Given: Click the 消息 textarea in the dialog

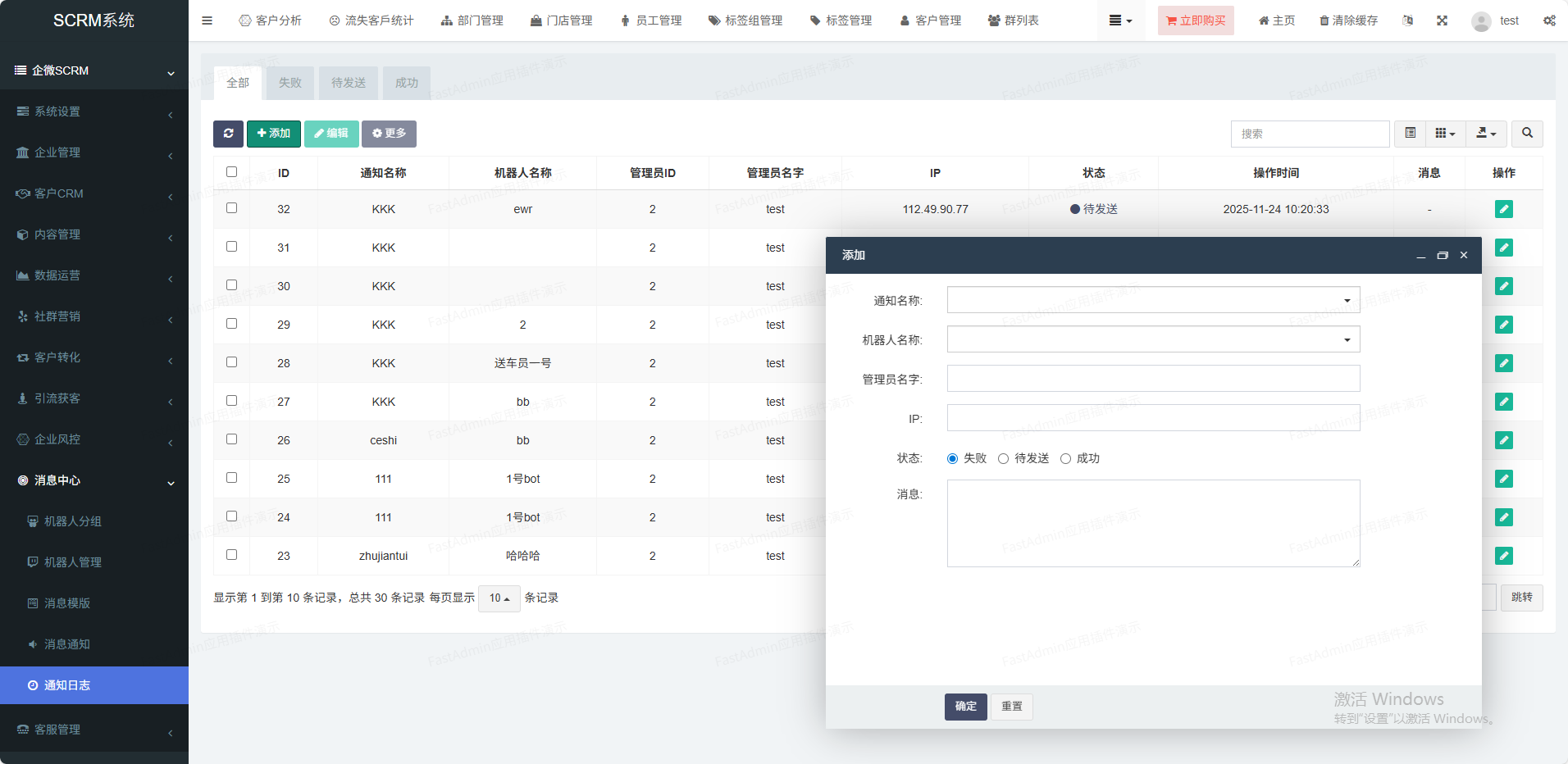Looking at the screenshot, I should point(1153,523).
